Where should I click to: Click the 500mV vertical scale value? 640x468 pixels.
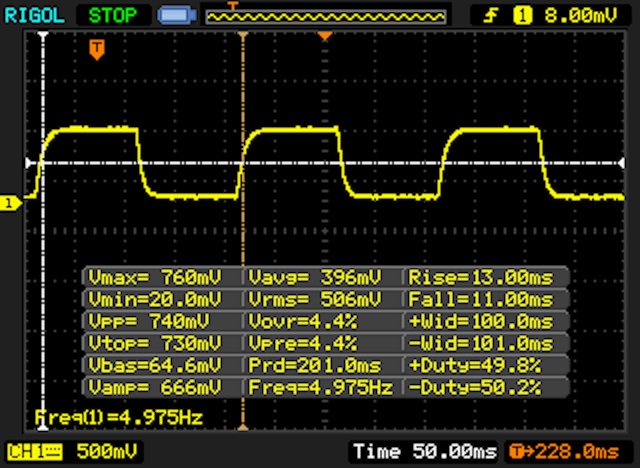pos(107,452)
